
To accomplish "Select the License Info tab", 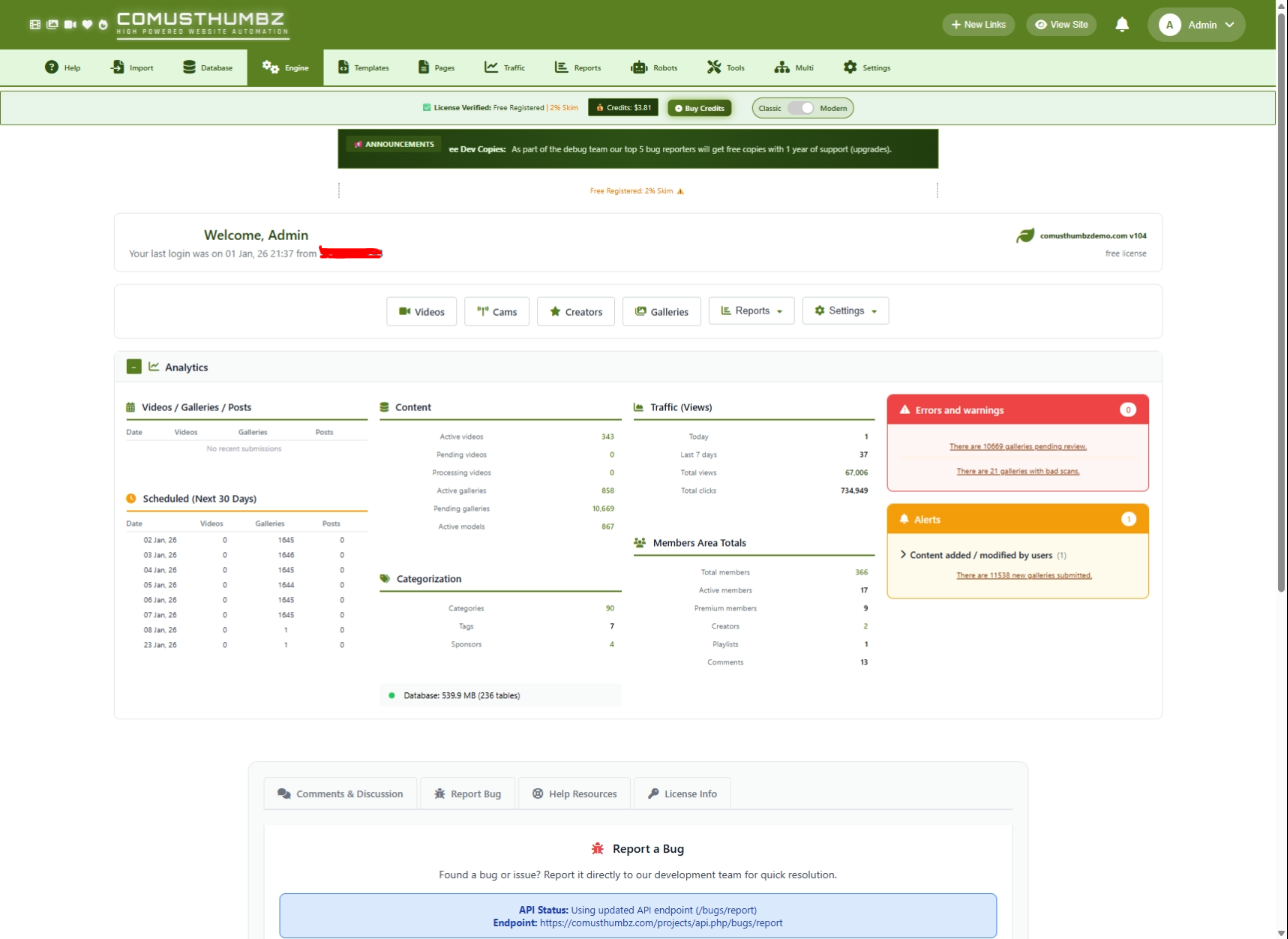I will (x=682, y=794).
